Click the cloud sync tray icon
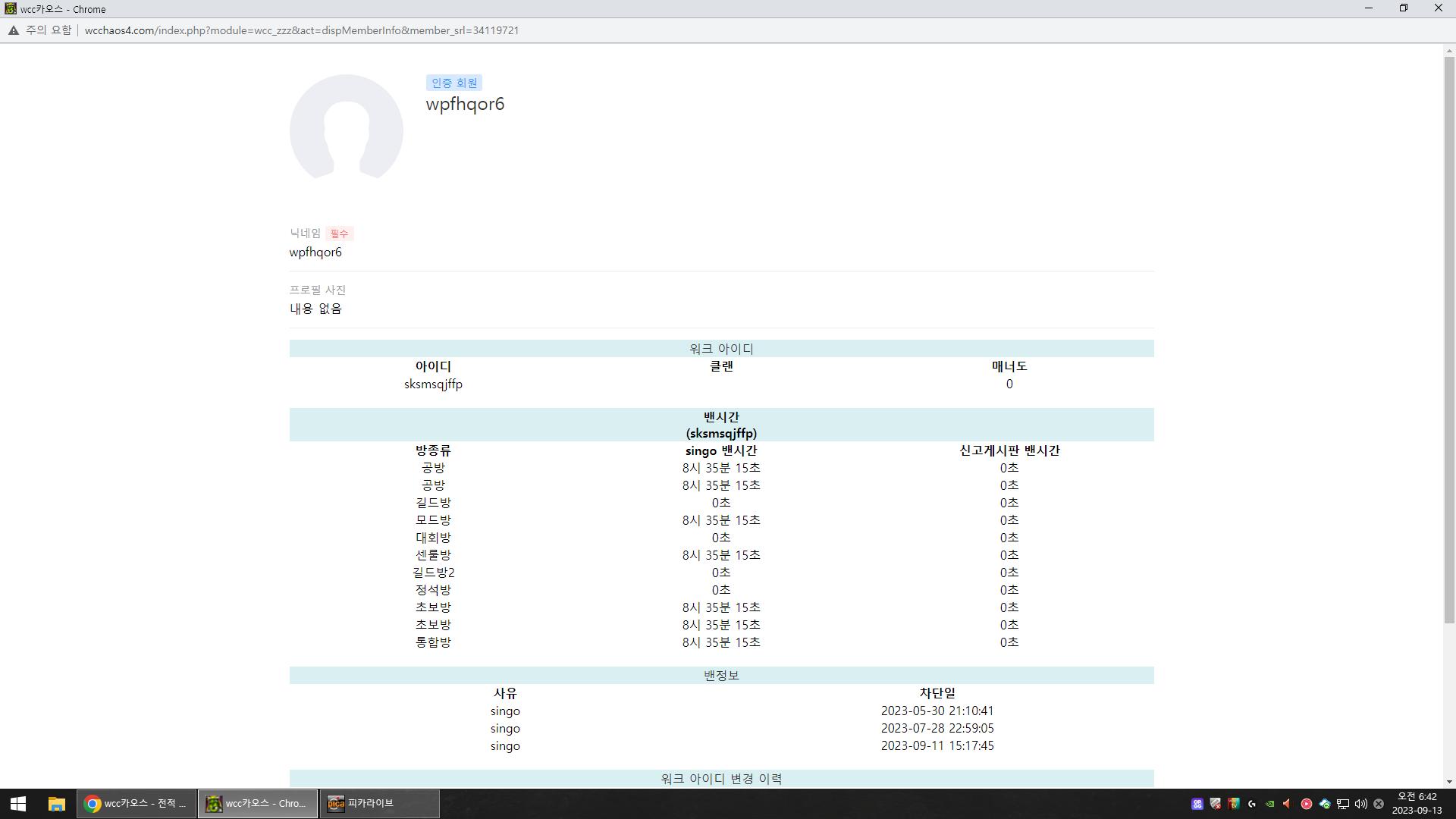This screenshot has width=1456, height=819. point(1325,804)
